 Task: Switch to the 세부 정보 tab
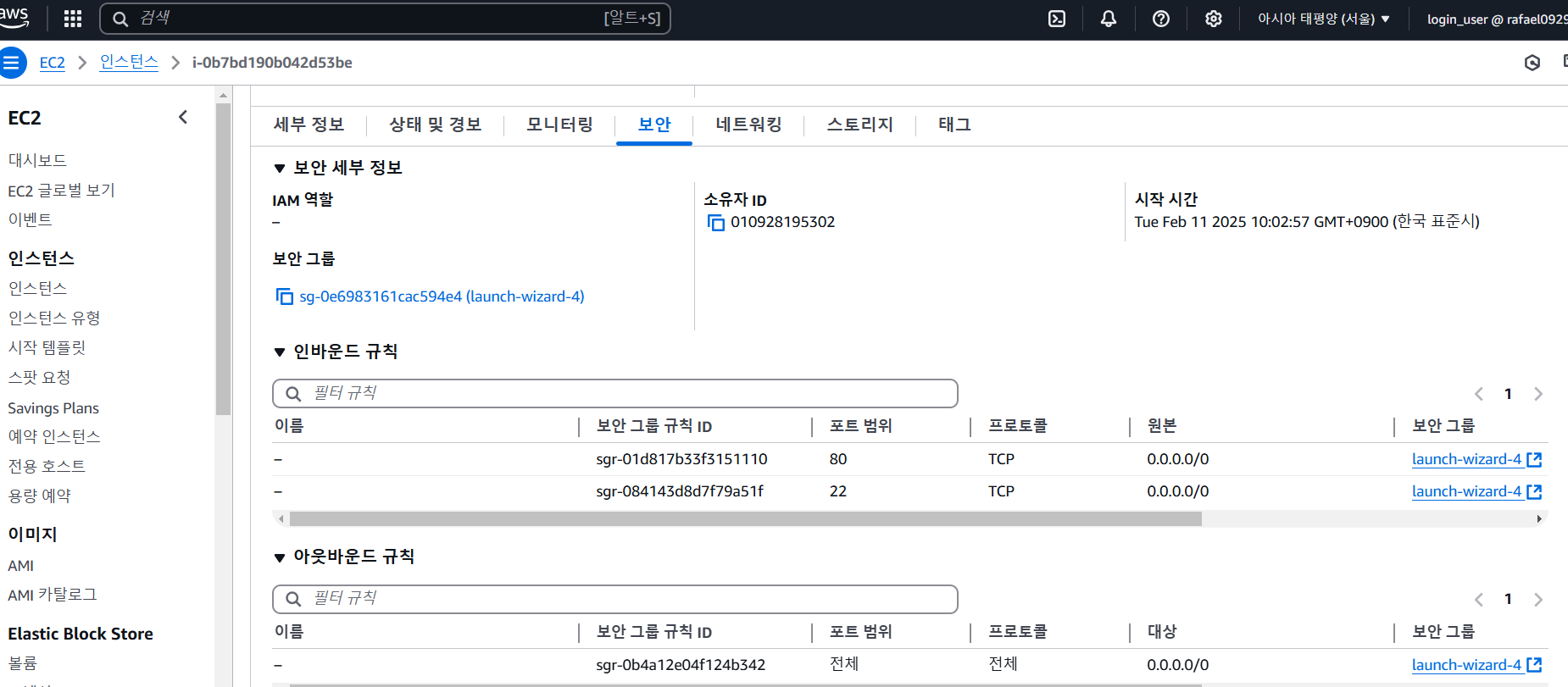(309, 125)
